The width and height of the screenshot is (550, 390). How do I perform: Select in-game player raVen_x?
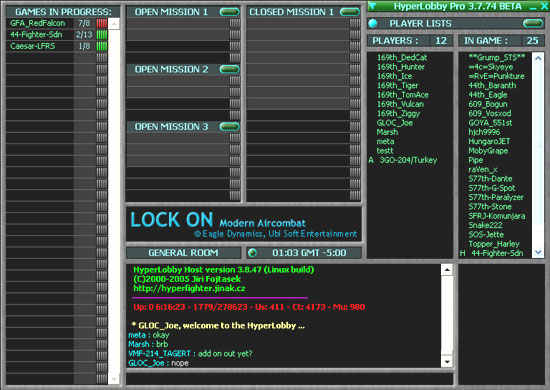483,169
